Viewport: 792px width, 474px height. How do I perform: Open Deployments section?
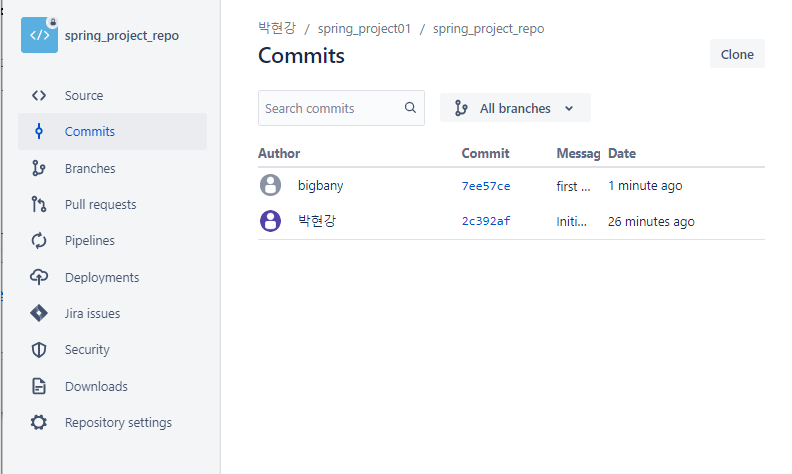pyautogui.click(x=112, y=277)
